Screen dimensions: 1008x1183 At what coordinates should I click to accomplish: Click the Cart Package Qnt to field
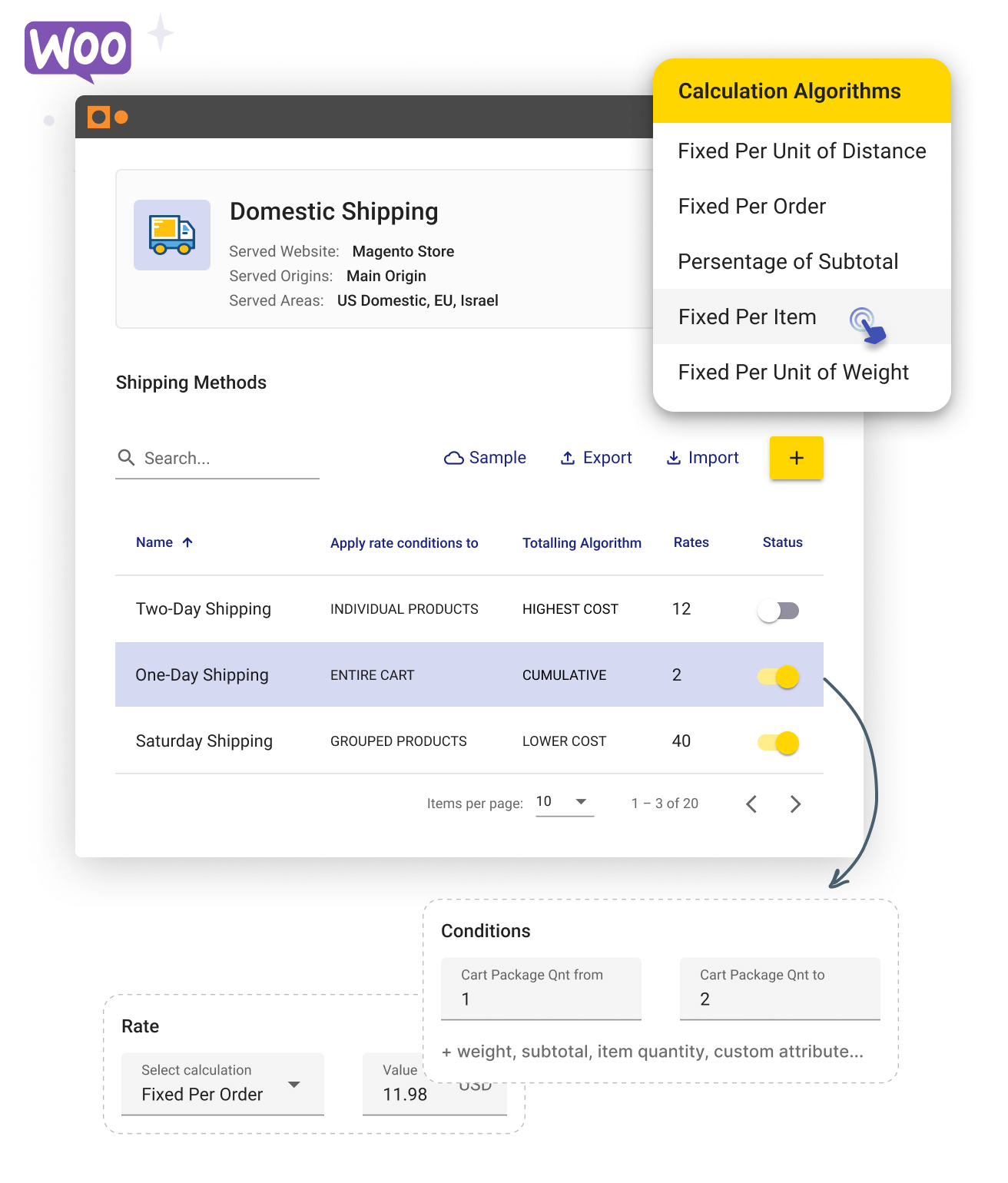tap(780, 989)
